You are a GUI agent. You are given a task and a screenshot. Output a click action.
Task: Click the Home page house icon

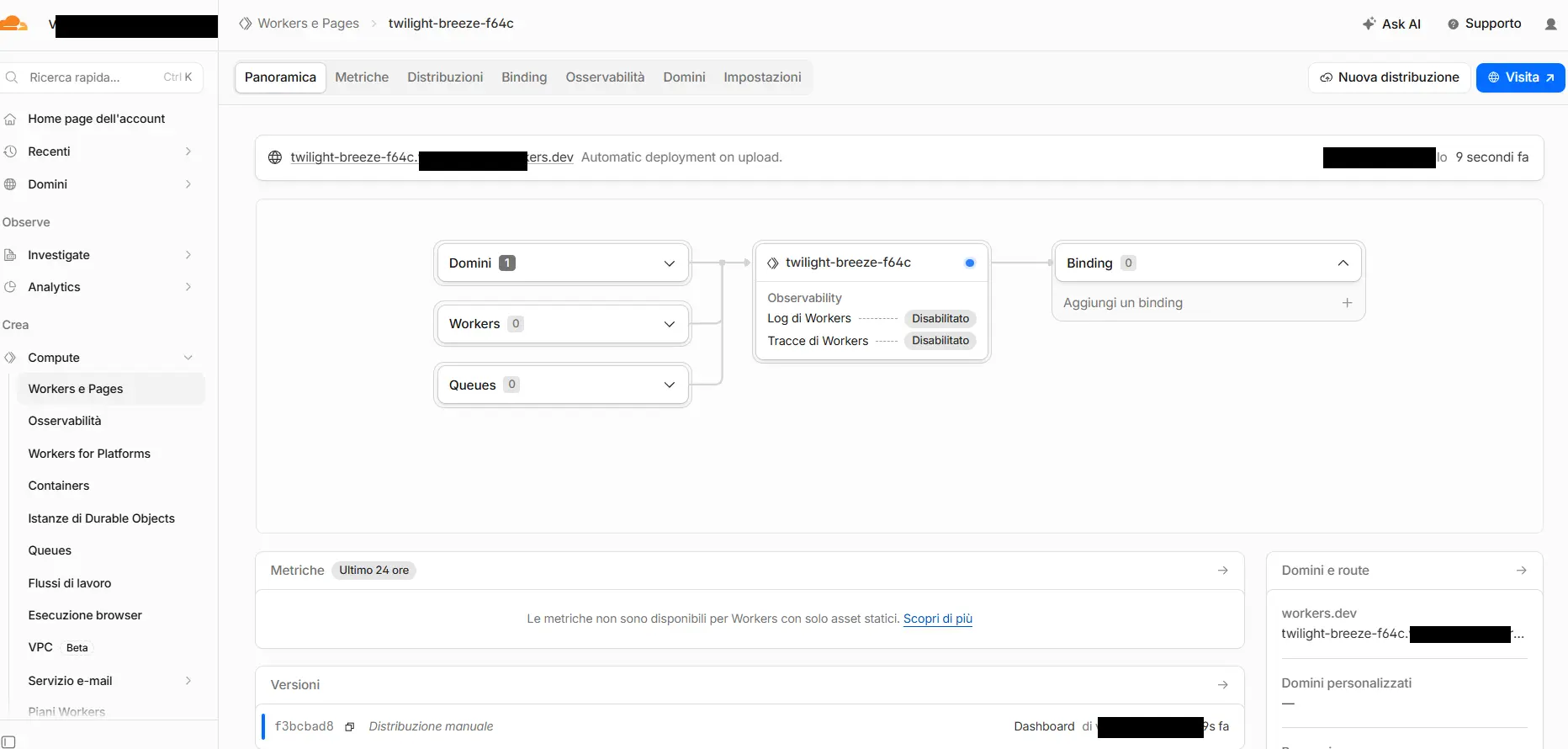point(10,119)
